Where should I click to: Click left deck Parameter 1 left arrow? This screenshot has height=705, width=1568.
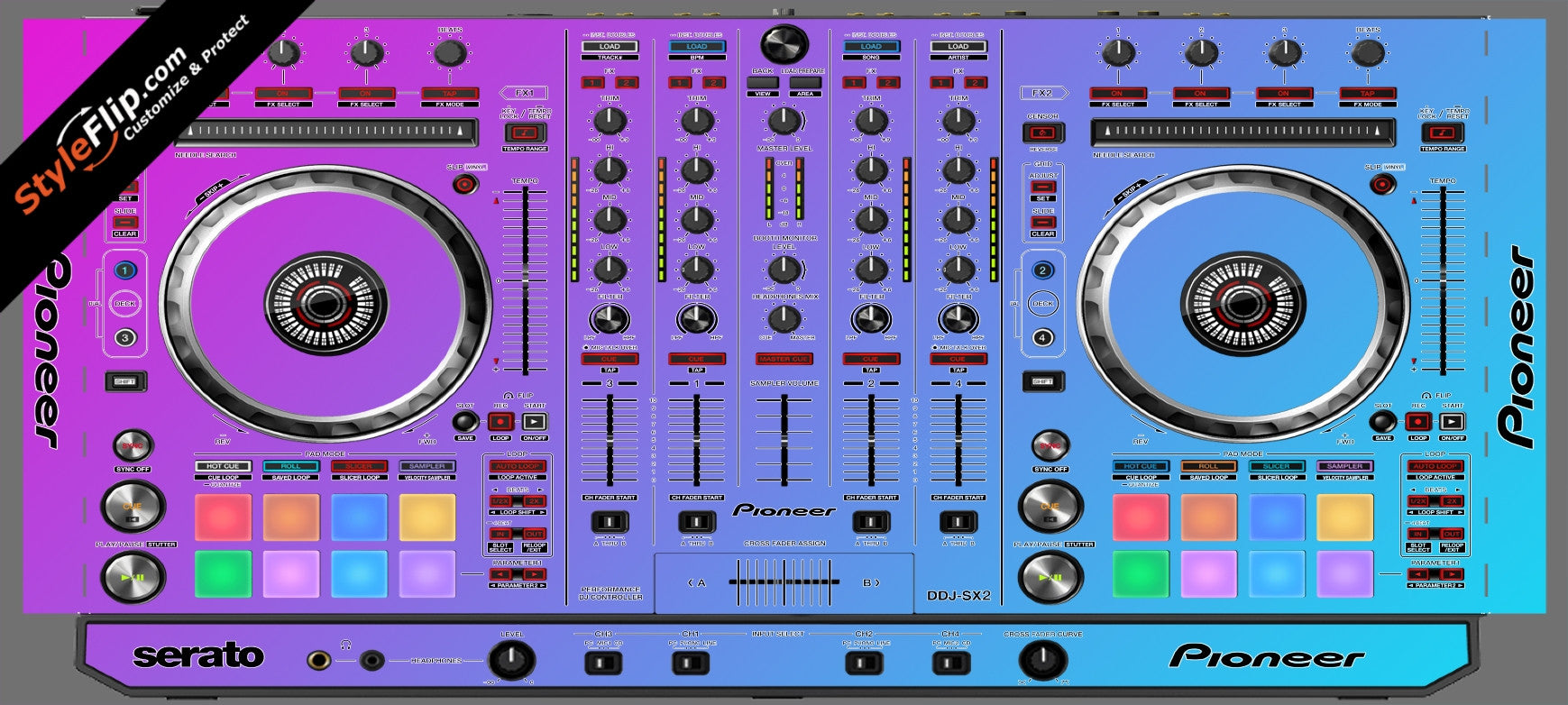tap(500, 574)
